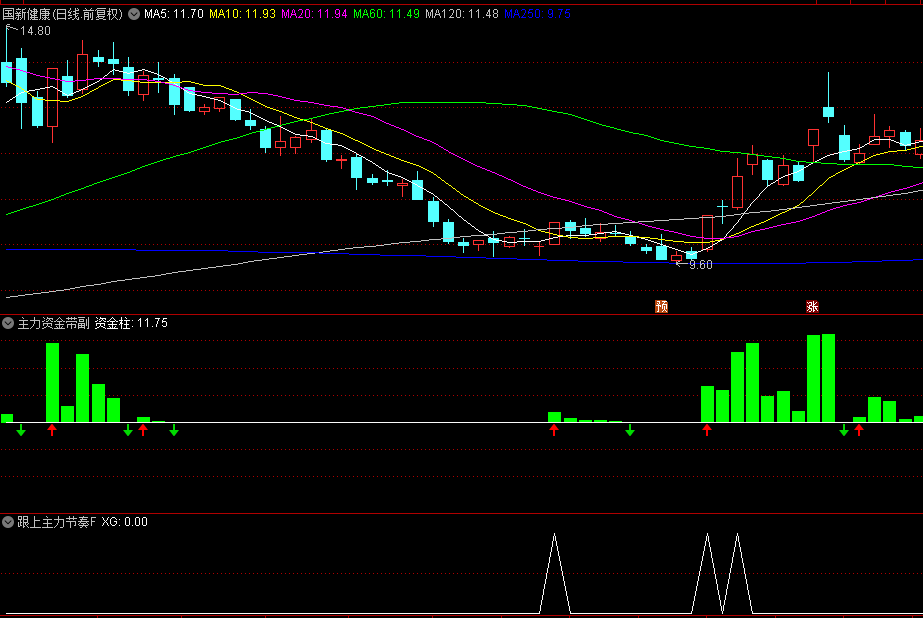
Task: Click the red 涨 event marker
Action: pyautogui.click(x=812, y=306)
